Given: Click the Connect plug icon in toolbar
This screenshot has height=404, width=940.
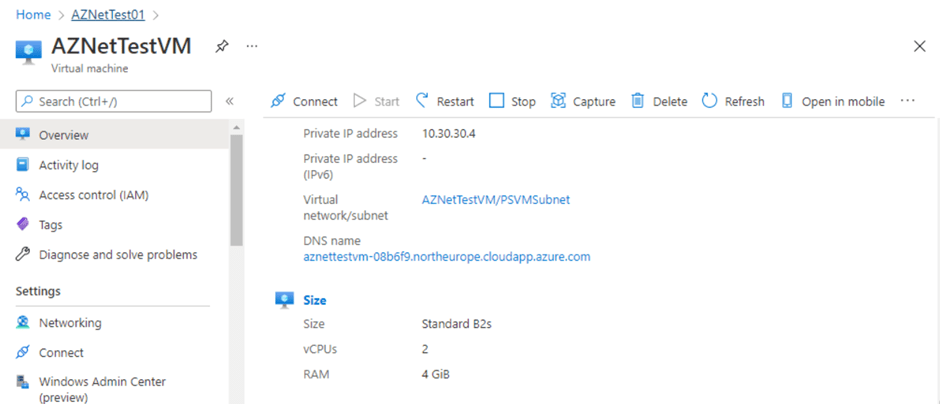Looking at the screenshot, I should (x=278, y=101).
